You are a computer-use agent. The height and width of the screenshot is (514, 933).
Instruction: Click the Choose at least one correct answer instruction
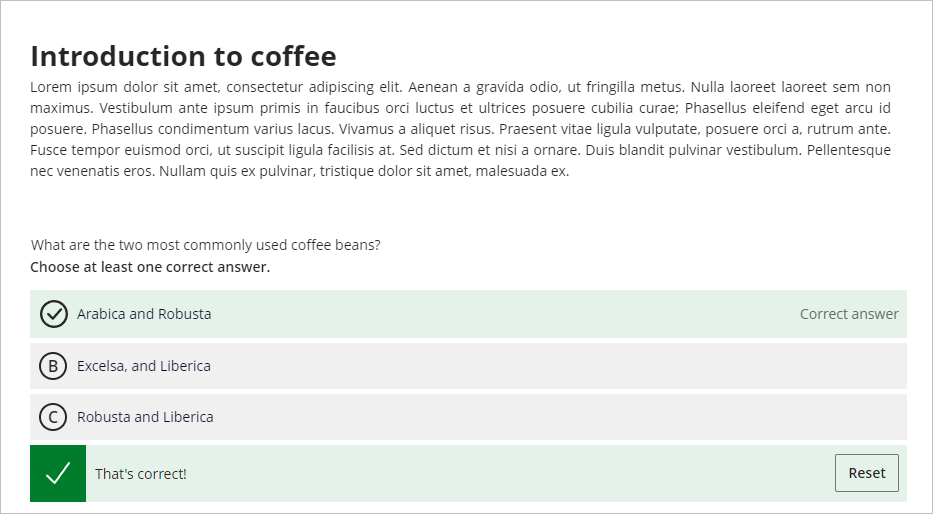point(150,267)
